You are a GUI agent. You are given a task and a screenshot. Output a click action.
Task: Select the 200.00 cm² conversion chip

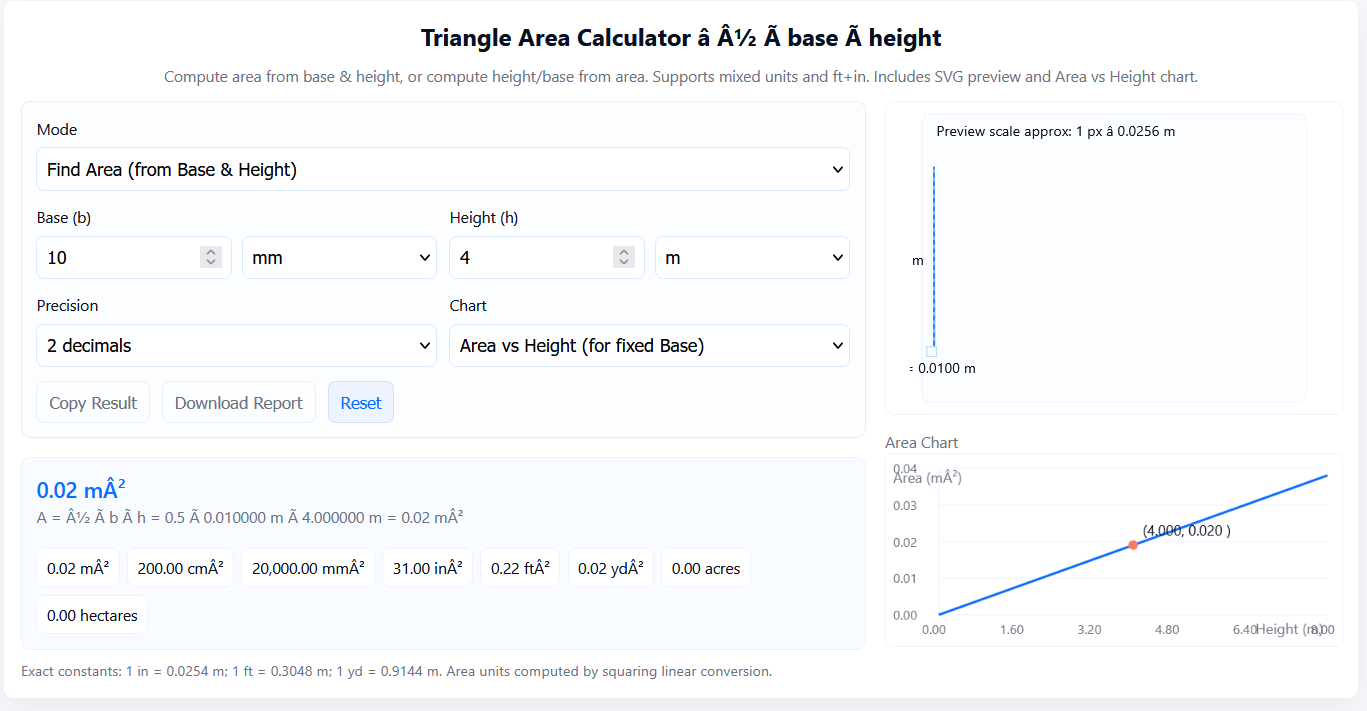coord(180,567)
